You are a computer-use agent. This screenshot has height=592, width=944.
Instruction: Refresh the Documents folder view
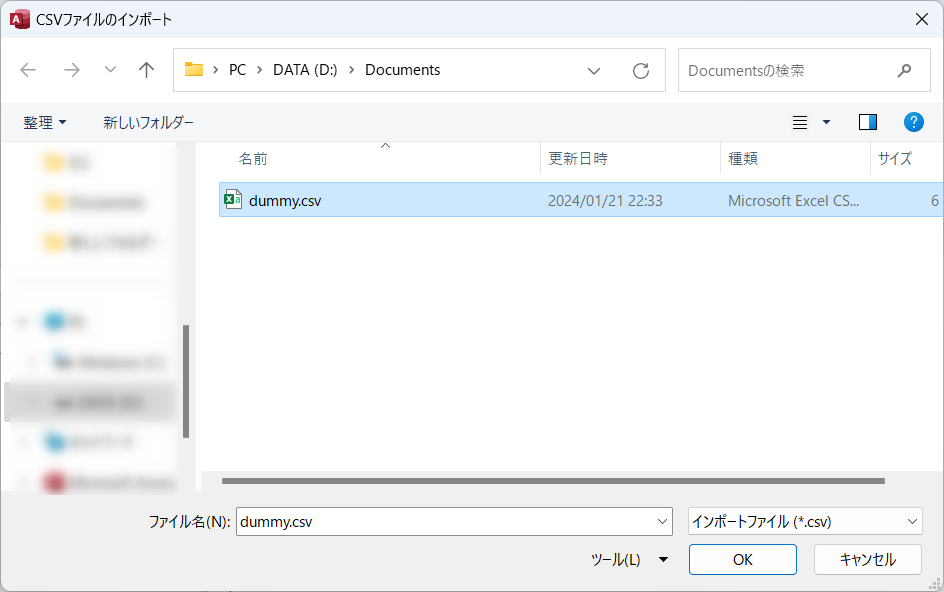pos(641,69)
